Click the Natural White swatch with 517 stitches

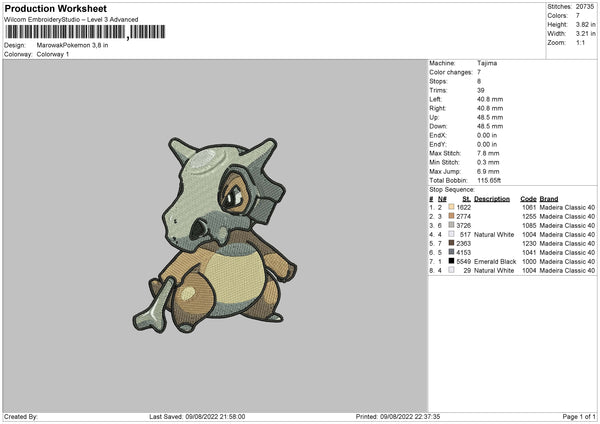coord(451,234)
